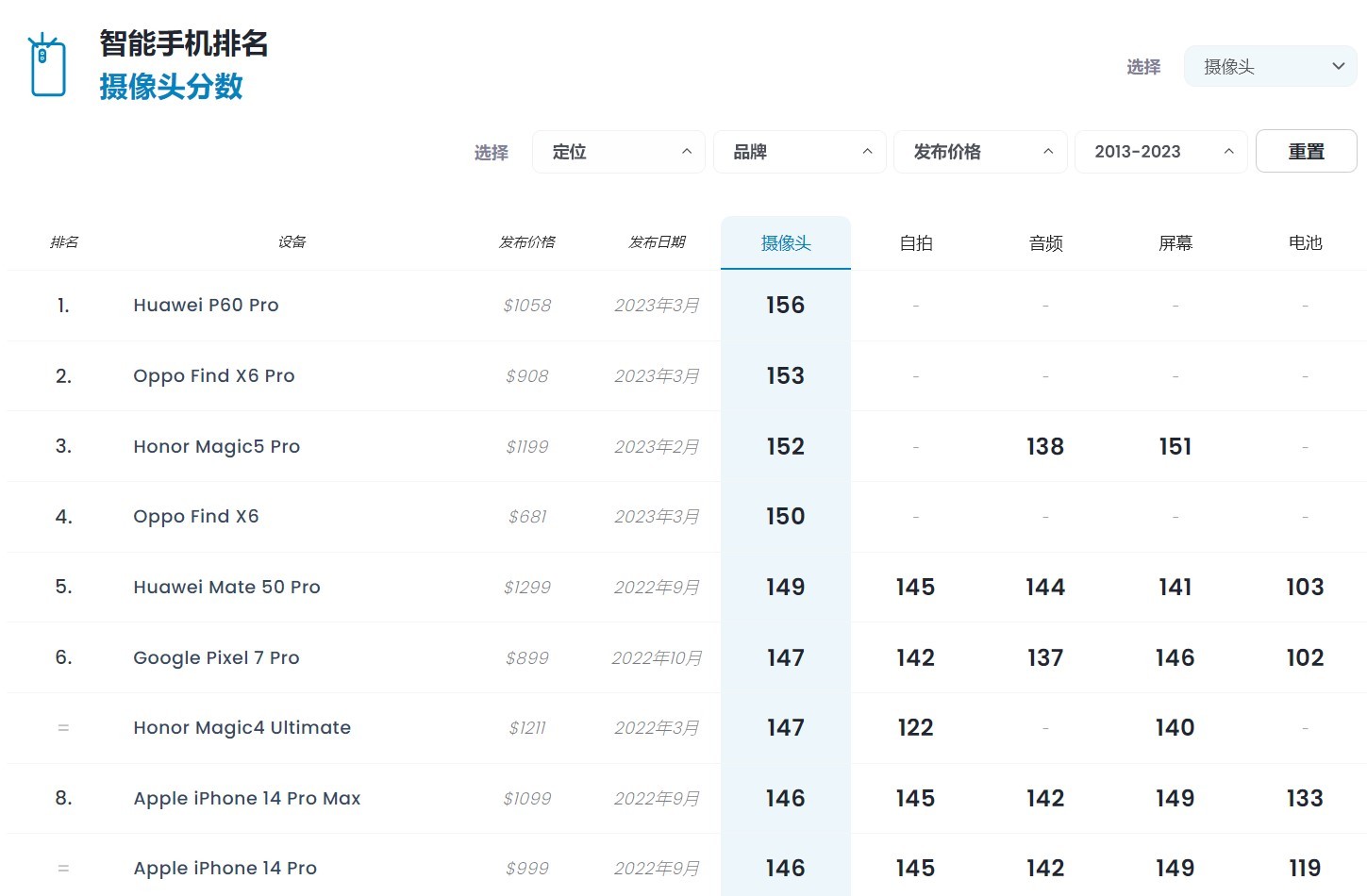Click the 发布日期 column header
Viewport: 1367px width, 896px height.
point(657,242)
